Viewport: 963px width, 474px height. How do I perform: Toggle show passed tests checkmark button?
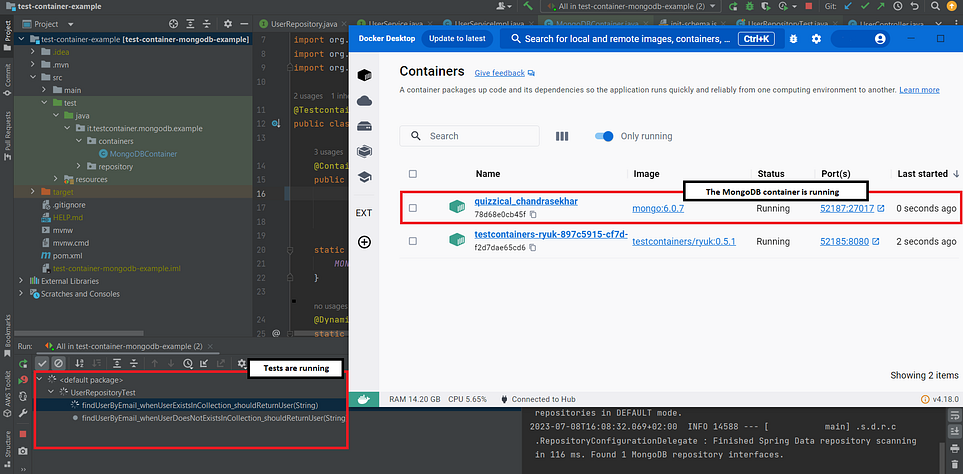[42, 363]
